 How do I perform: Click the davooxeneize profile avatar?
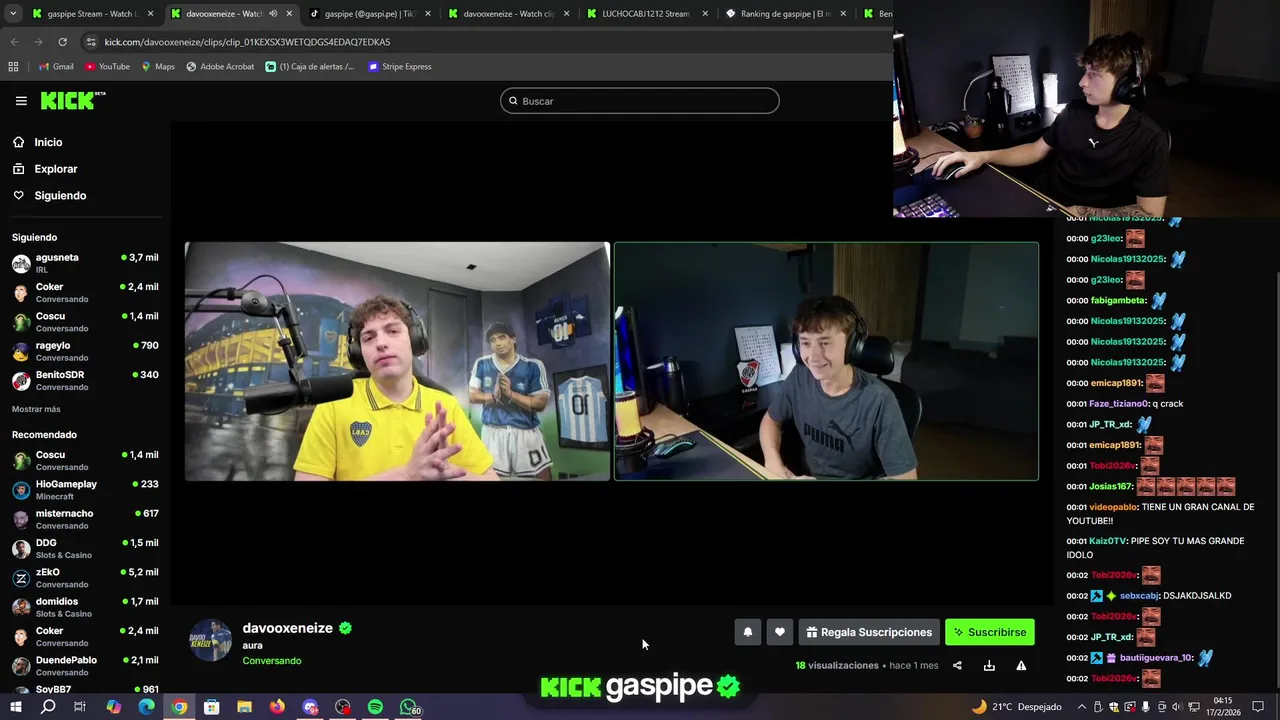[x=211, y=641]
